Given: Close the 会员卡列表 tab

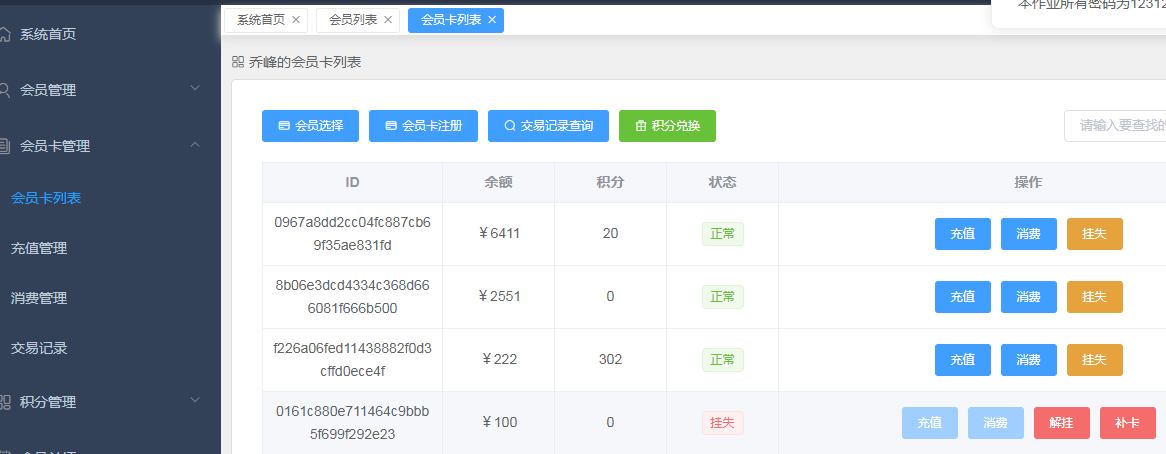Looking at the screenshot, I should 492,20.
